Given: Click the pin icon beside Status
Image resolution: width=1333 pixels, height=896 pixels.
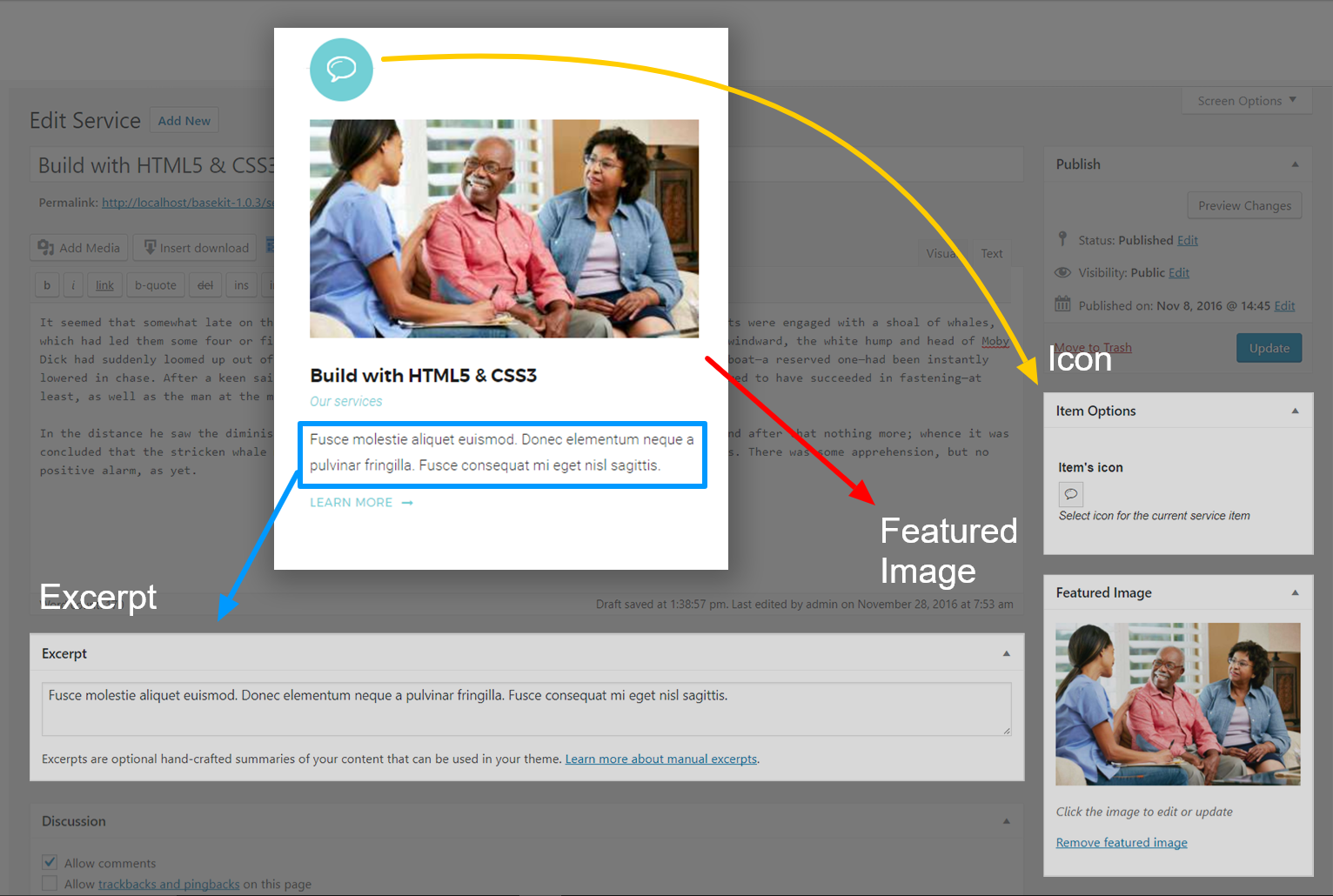Looking at the screenshot, I should (1062, 239).
